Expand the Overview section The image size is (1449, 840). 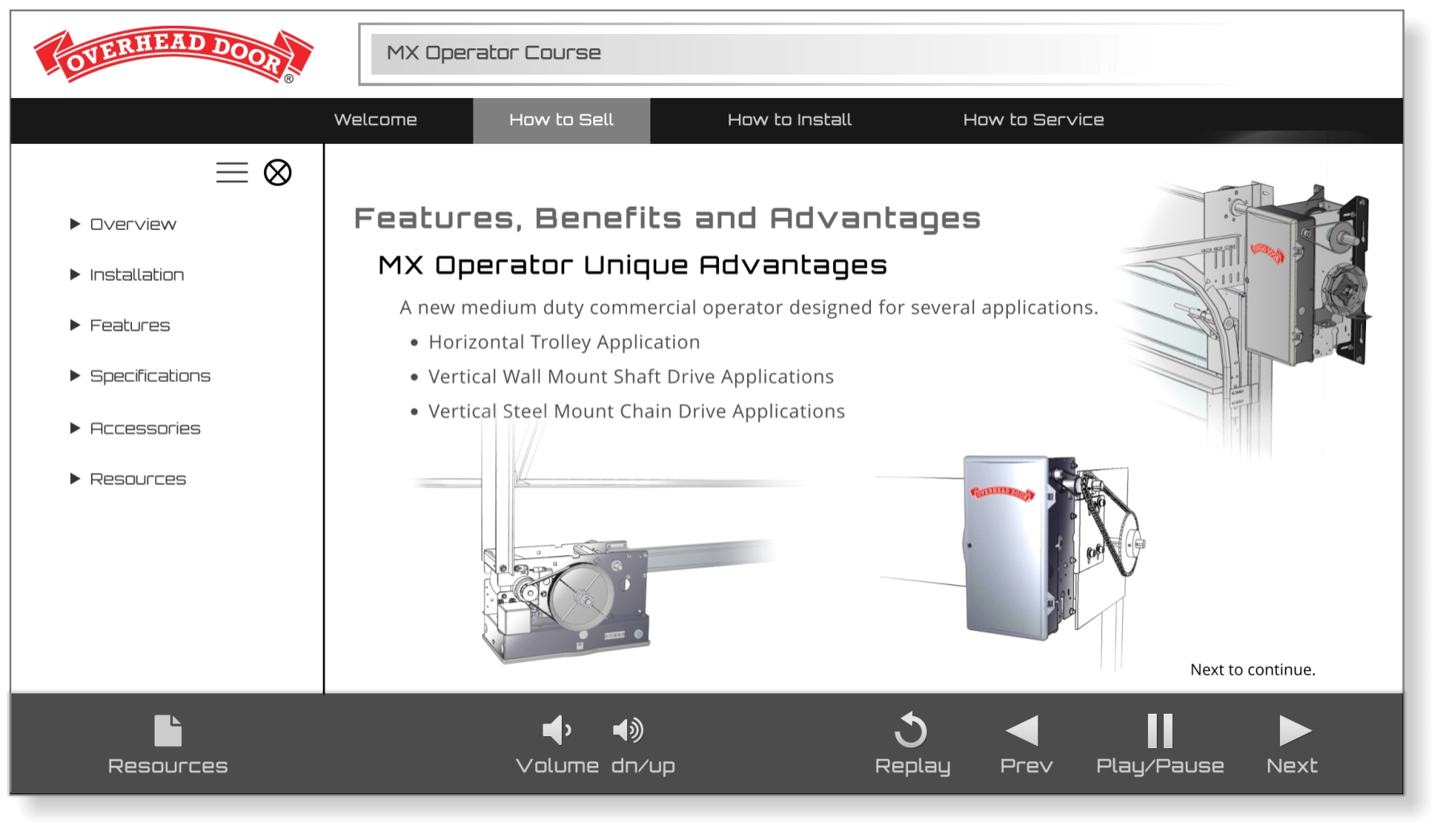pos(133,224)
